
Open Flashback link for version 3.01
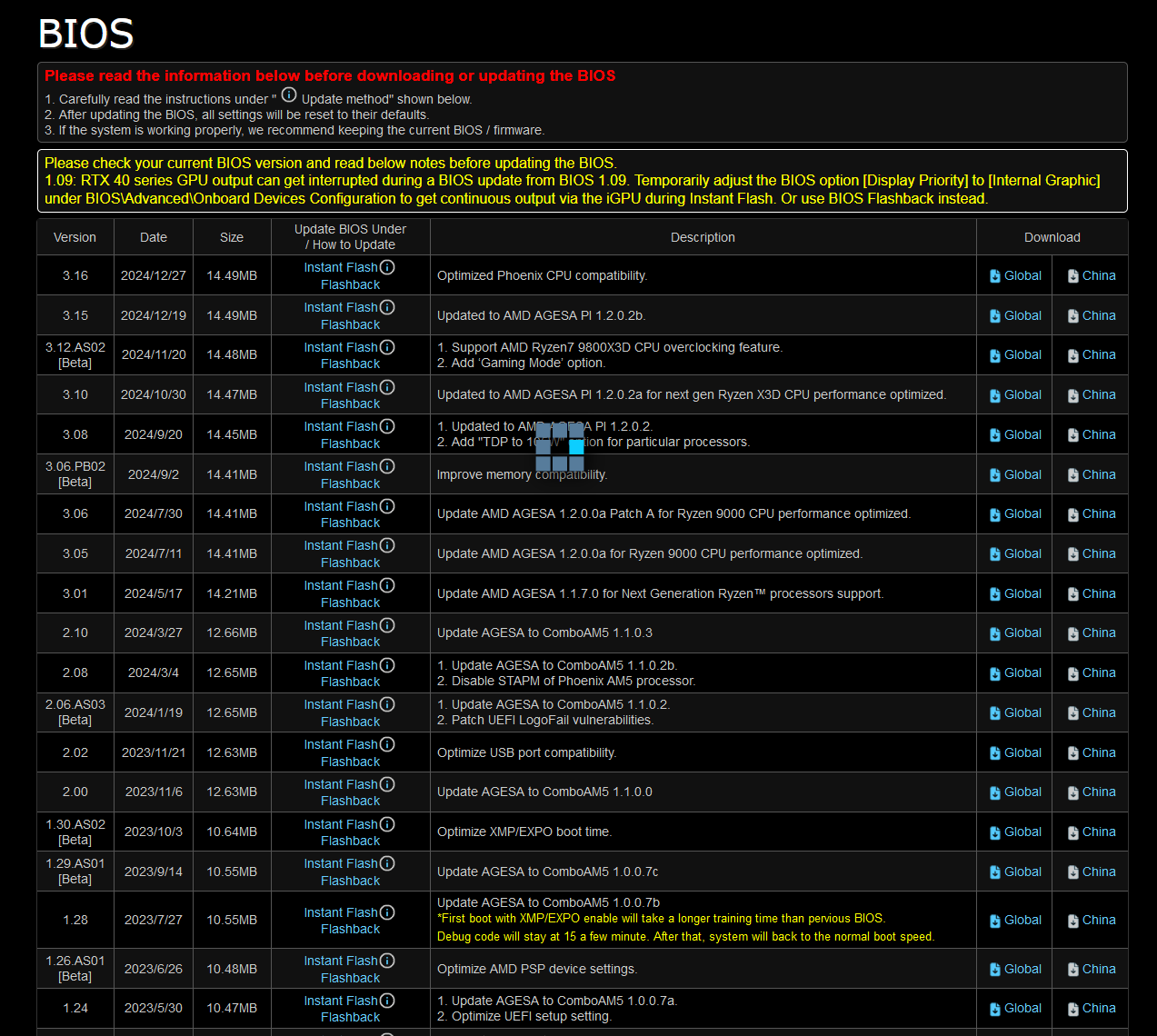[x=350, y=603]
